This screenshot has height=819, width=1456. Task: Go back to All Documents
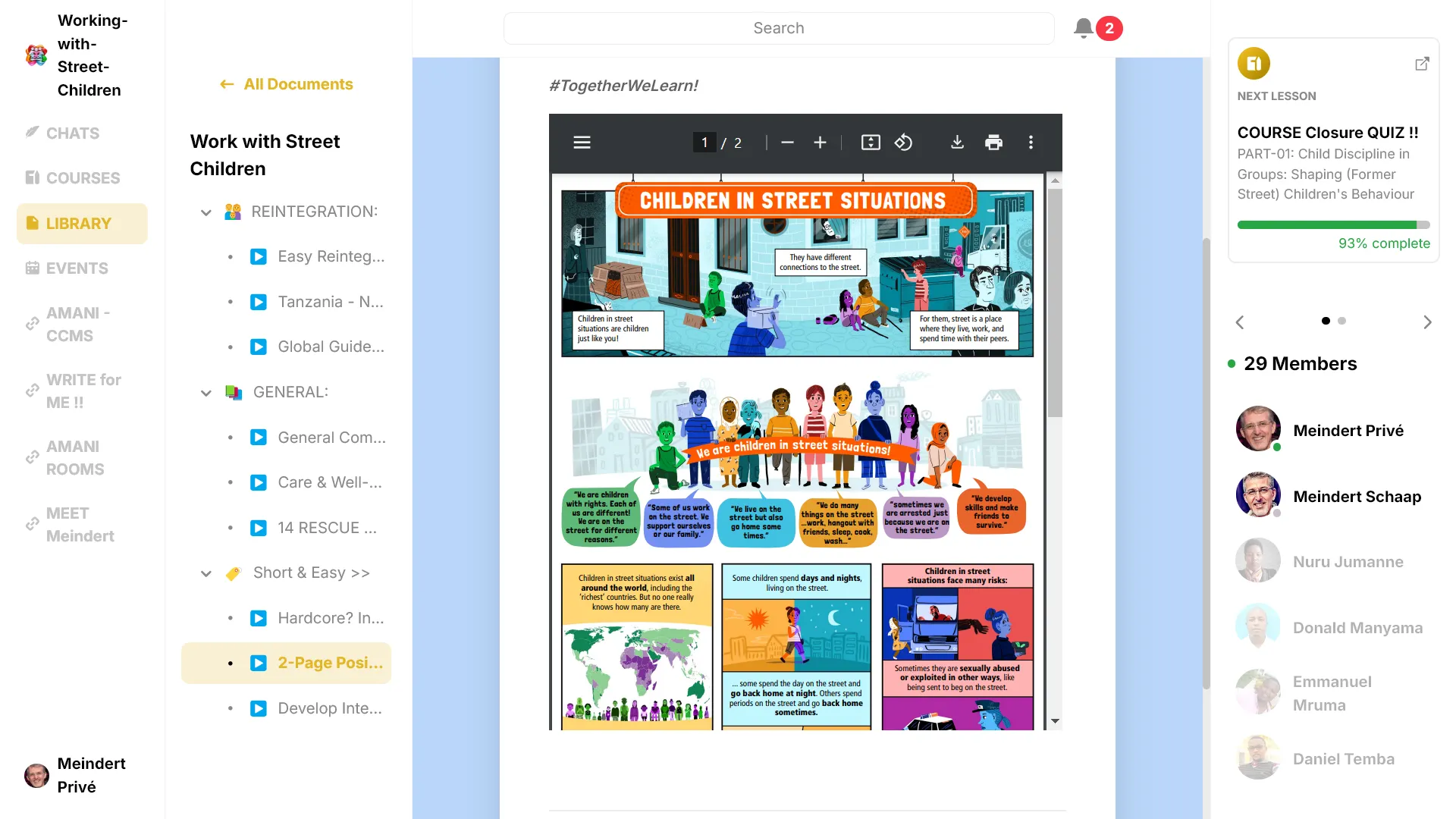click(x=287, y=84)
